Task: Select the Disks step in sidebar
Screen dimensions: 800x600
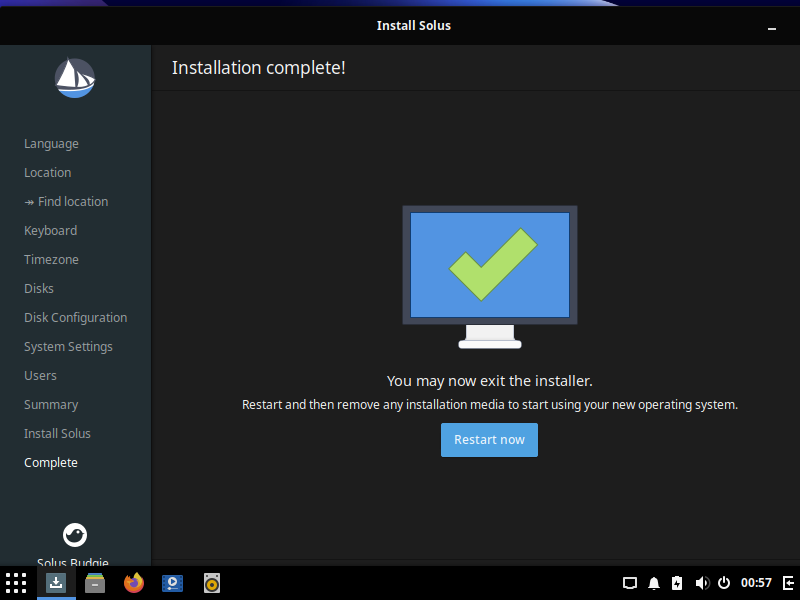Action: pos(39,288)
